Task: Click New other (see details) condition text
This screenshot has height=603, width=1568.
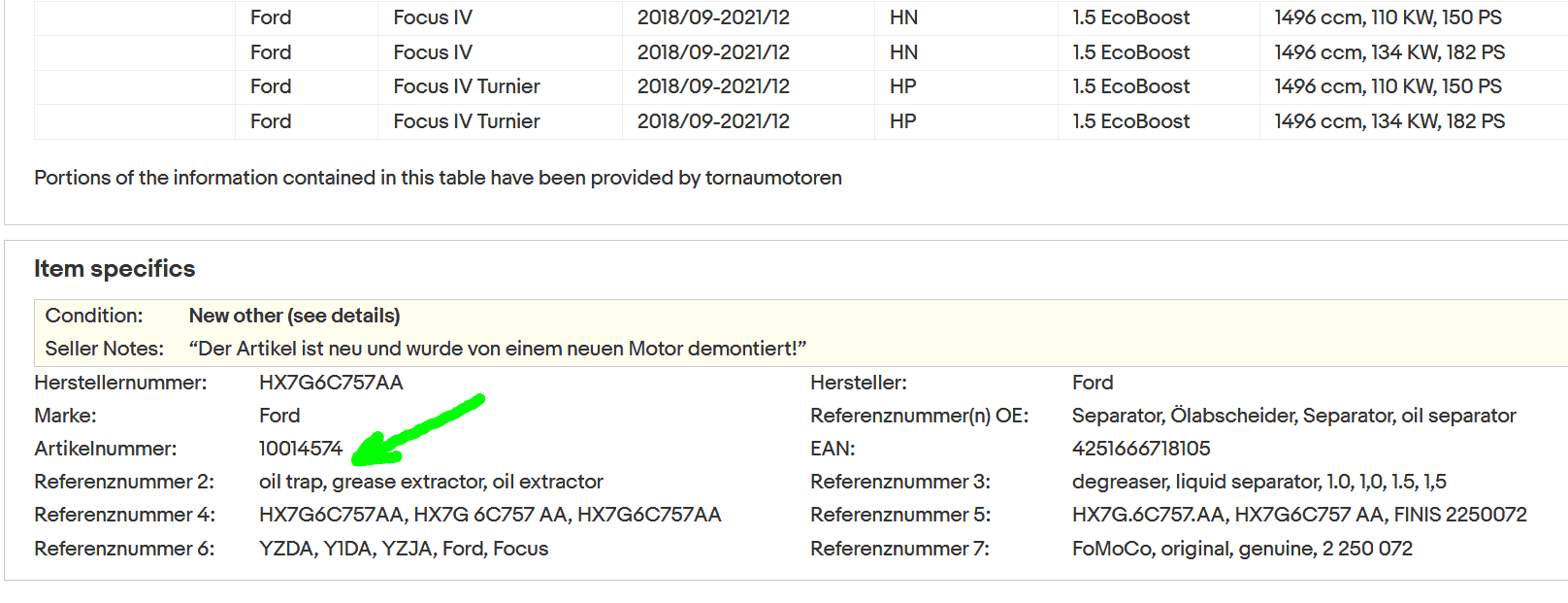Action: pyautogui.click(x=294, y=316)
